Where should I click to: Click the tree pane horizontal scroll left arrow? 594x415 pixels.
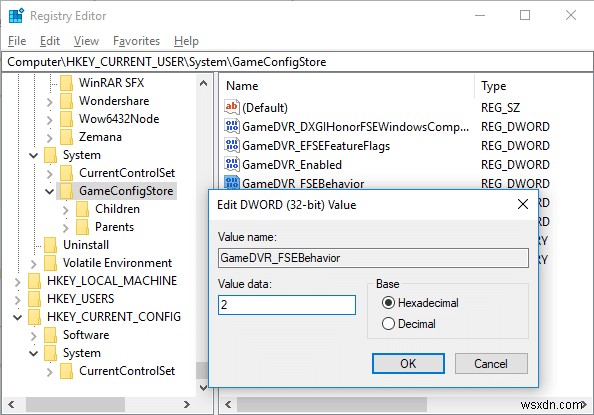[x=11, y=404]
